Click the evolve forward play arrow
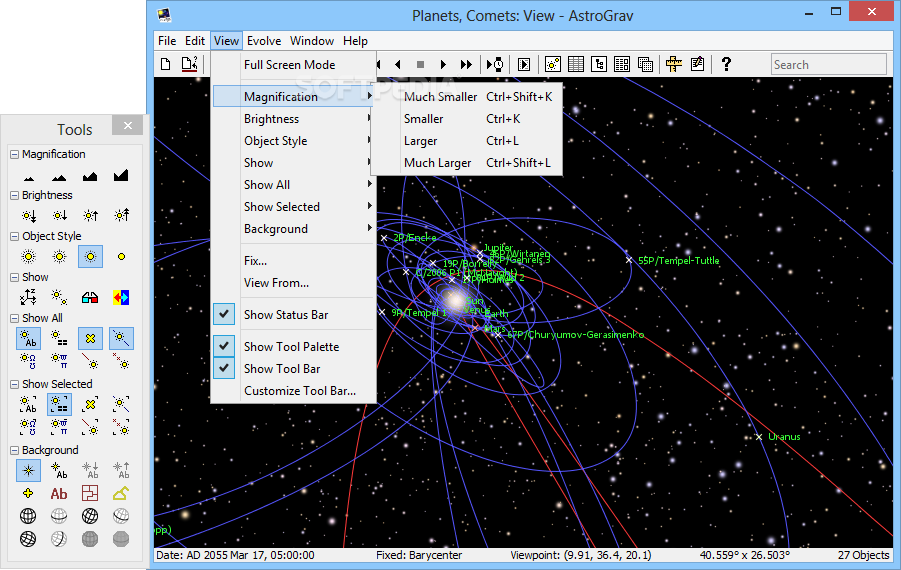The height and width of the screenshot is (570, 901). 443,64
